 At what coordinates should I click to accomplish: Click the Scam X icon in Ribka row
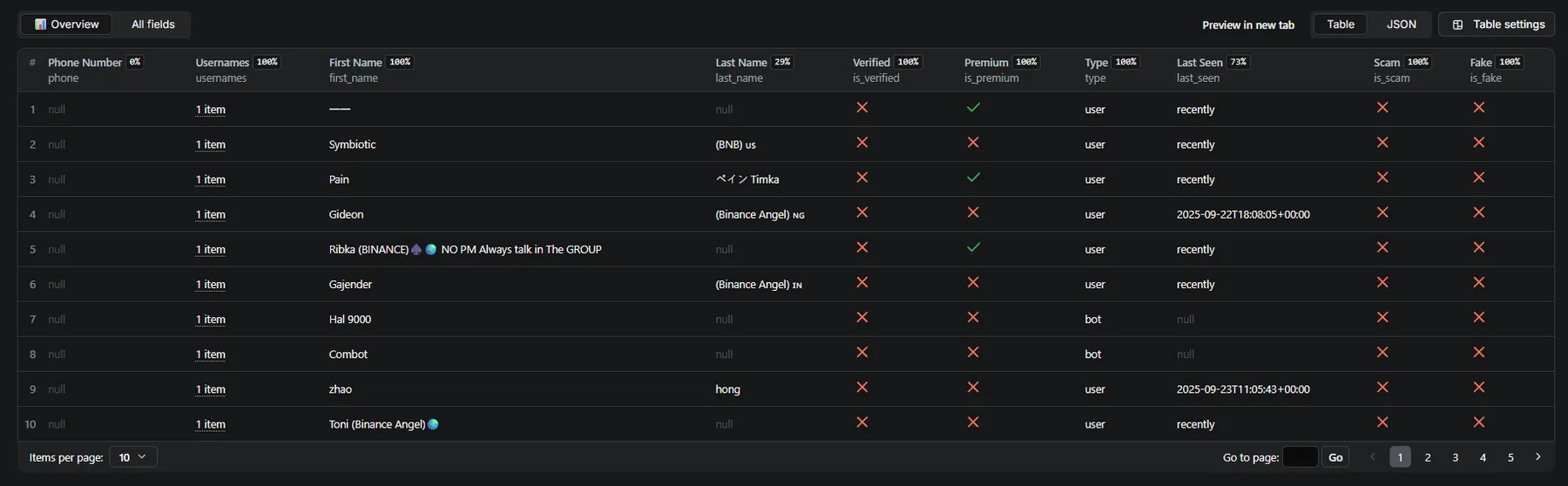point(1382,247)
